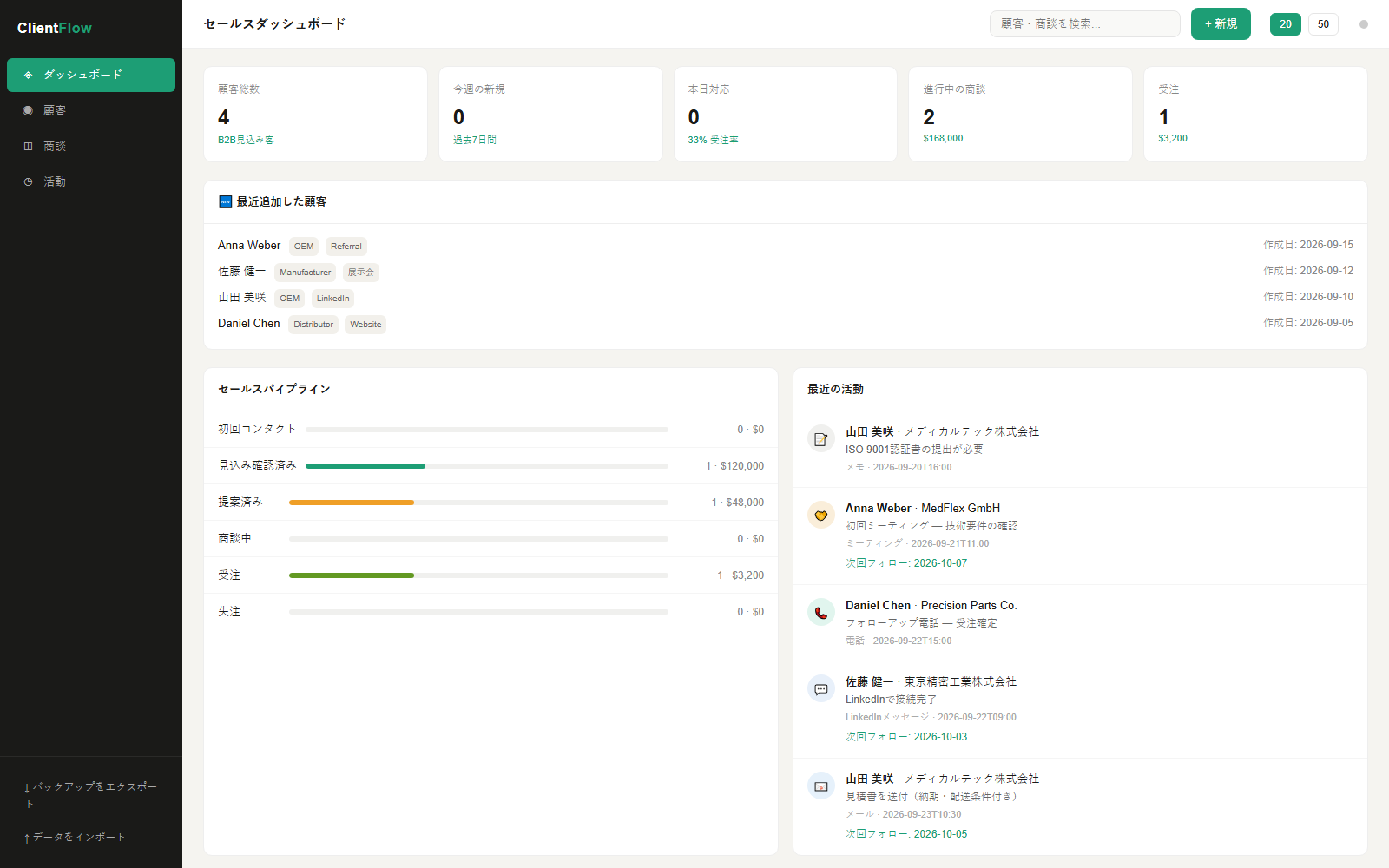
Task: Click the mail icon for 見積書を送付 activity
Action: pyautogui.click(x=821, y=786)
